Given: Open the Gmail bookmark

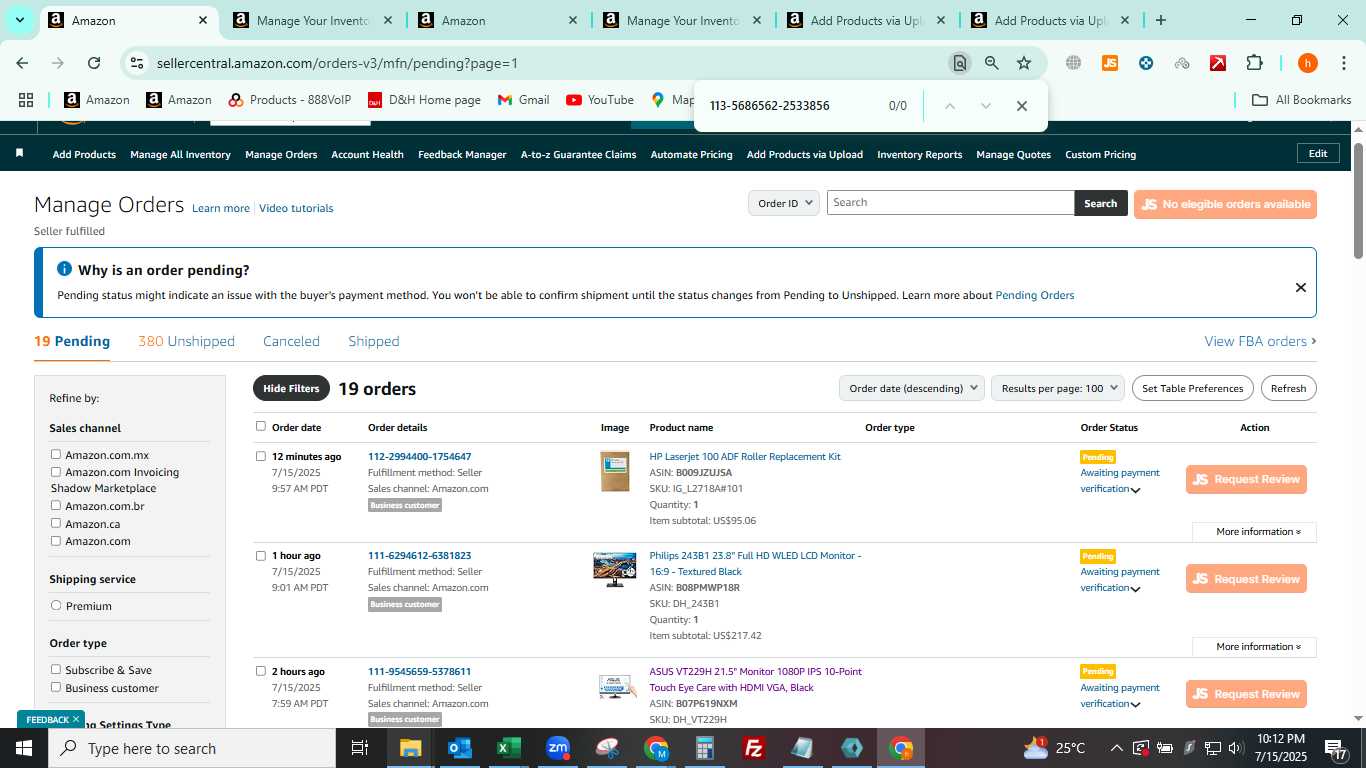Looking at the screenshot, I should (x=523, y=100).
